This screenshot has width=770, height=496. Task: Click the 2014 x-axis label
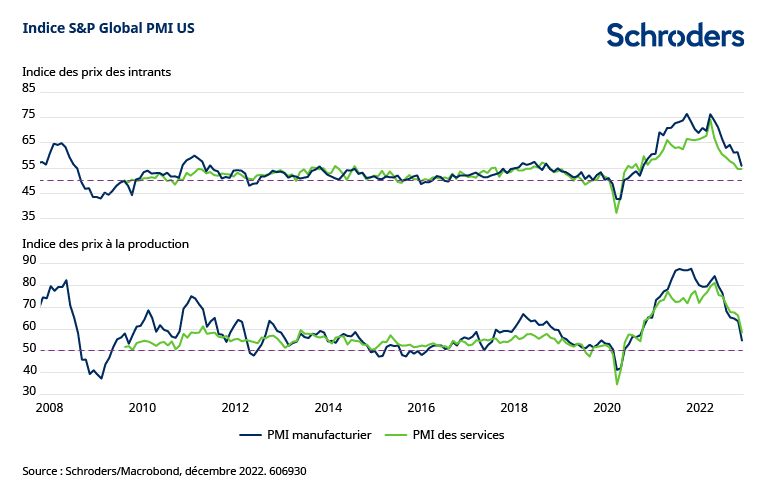tap(328, 408)
